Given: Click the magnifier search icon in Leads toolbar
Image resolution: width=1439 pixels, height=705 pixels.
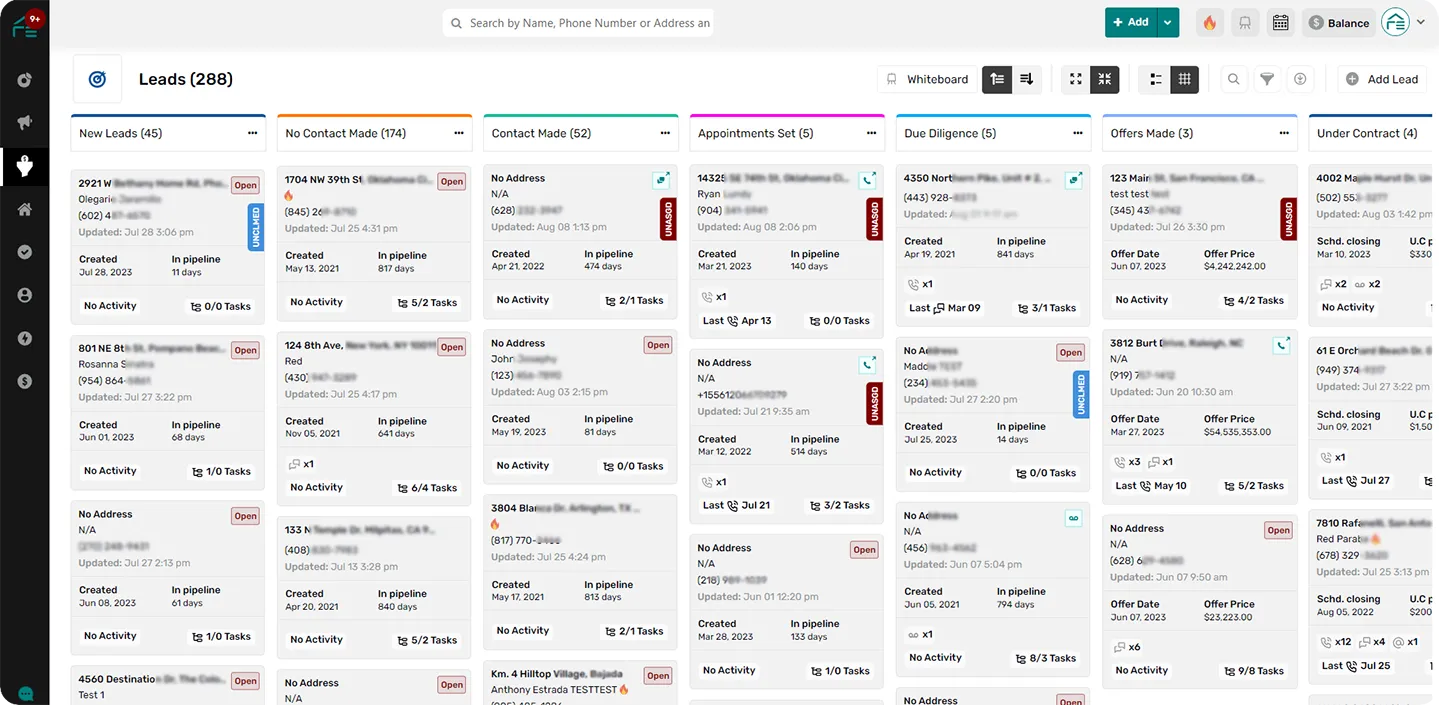Looking at the screenshot, I should pos(1234,79).
